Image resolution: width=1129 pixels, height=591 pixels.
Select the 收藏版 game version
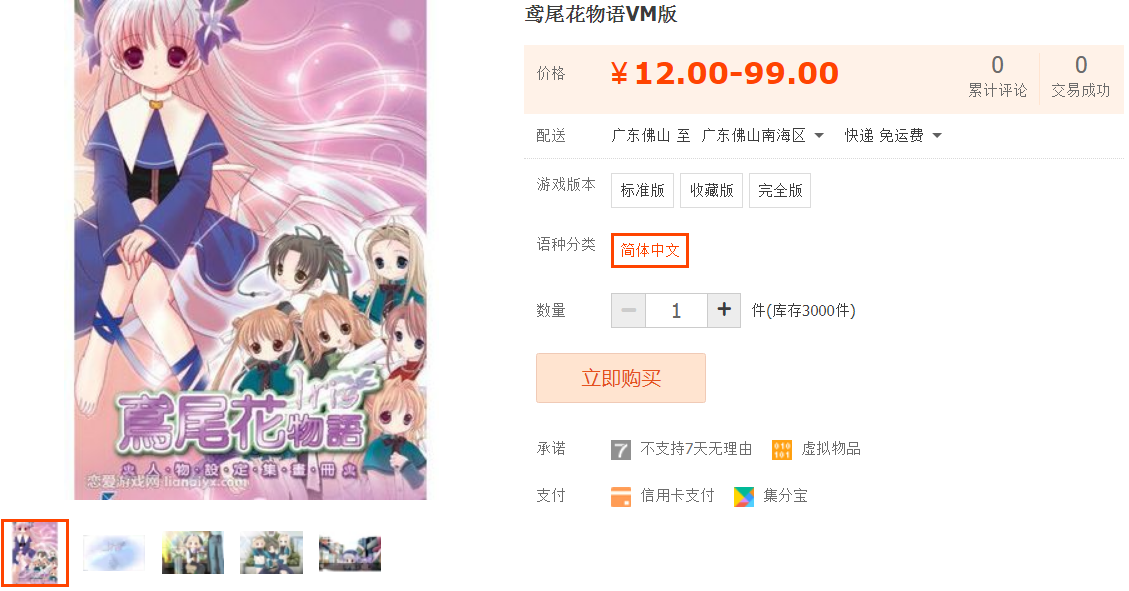point(711,190)
